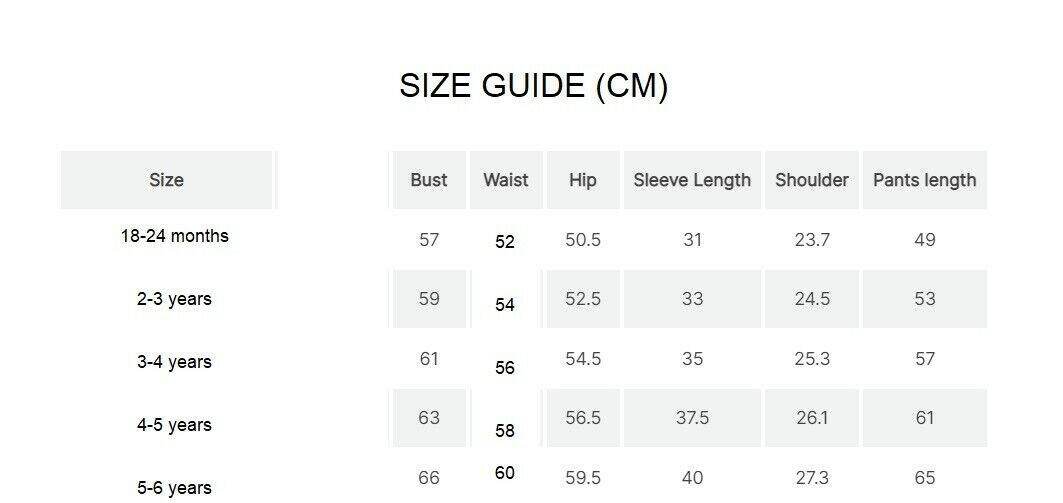Image resolution: width=1063 pixels, height=503 pixels.
Task: Click the shoulder value 27.3
Action: point(811,478)
